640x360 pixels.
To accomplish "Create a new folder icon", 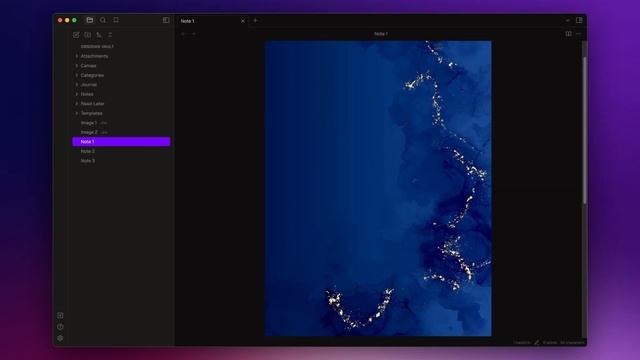I will (x=87, y=35).
